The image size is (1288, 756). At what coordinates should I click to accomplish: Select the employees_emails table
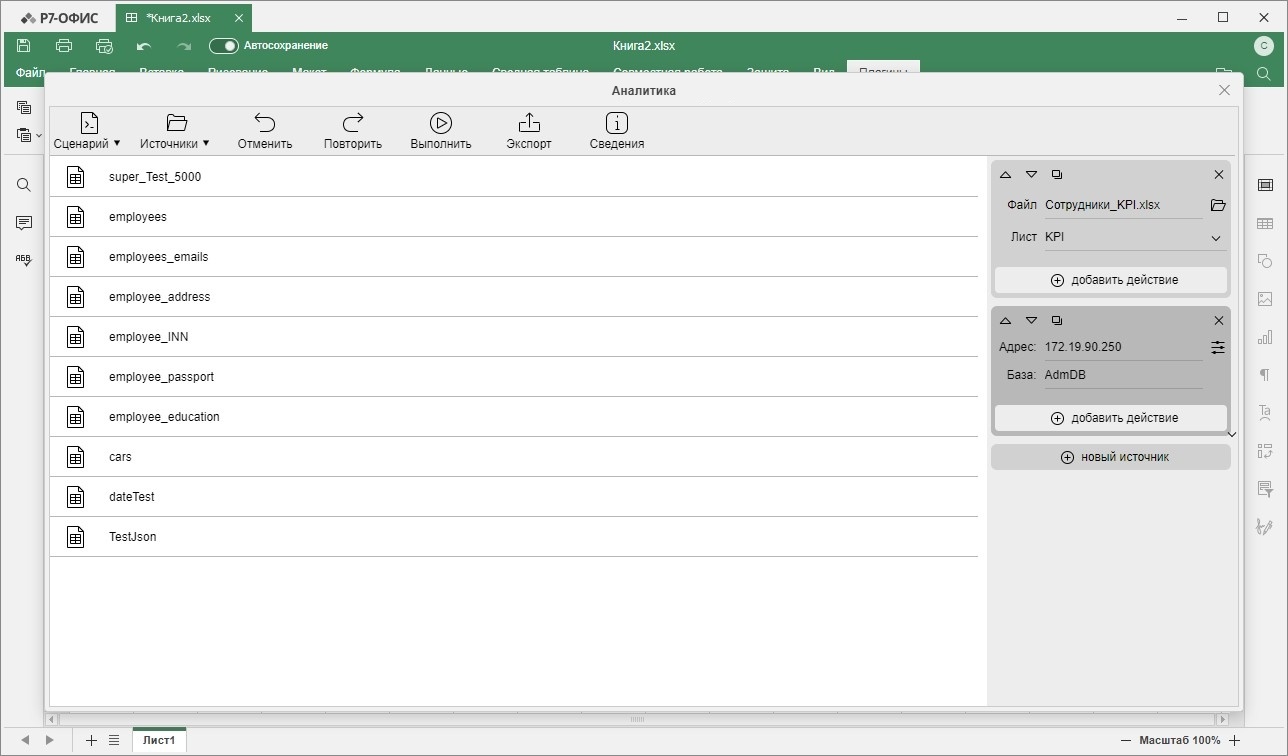514,257
